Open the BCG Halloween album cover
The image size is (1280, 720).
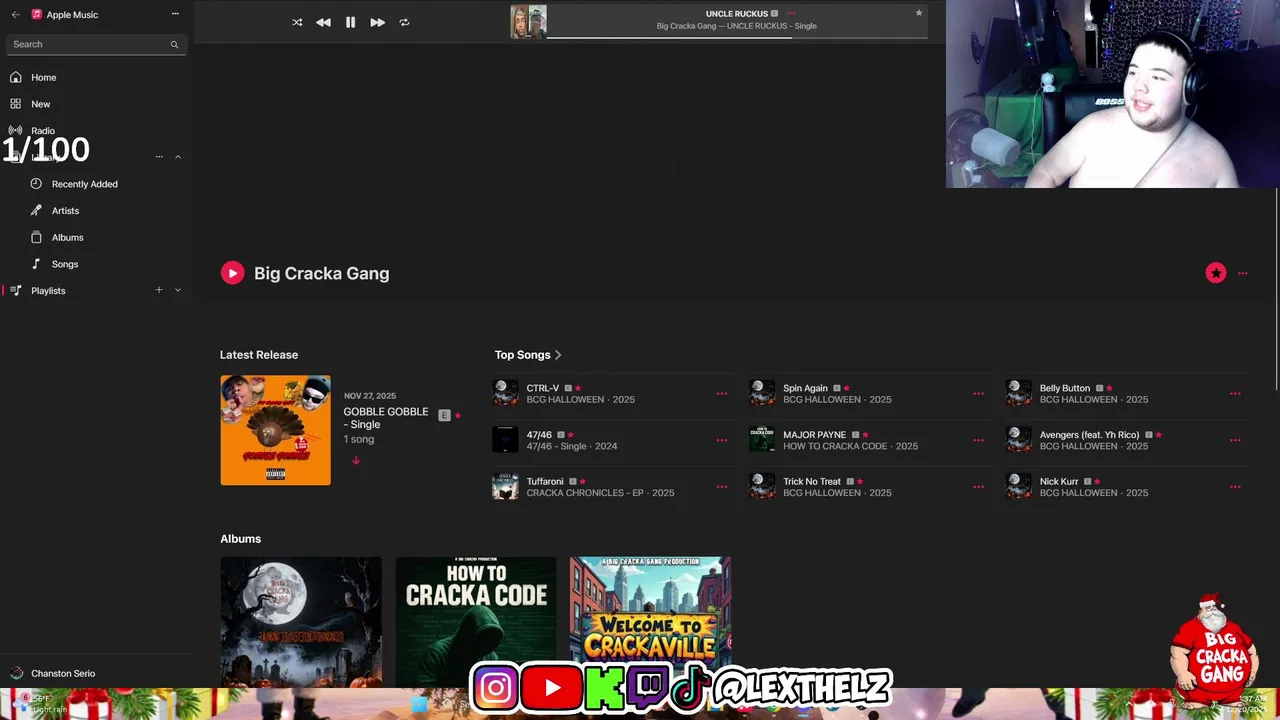[x=301, y=622]
